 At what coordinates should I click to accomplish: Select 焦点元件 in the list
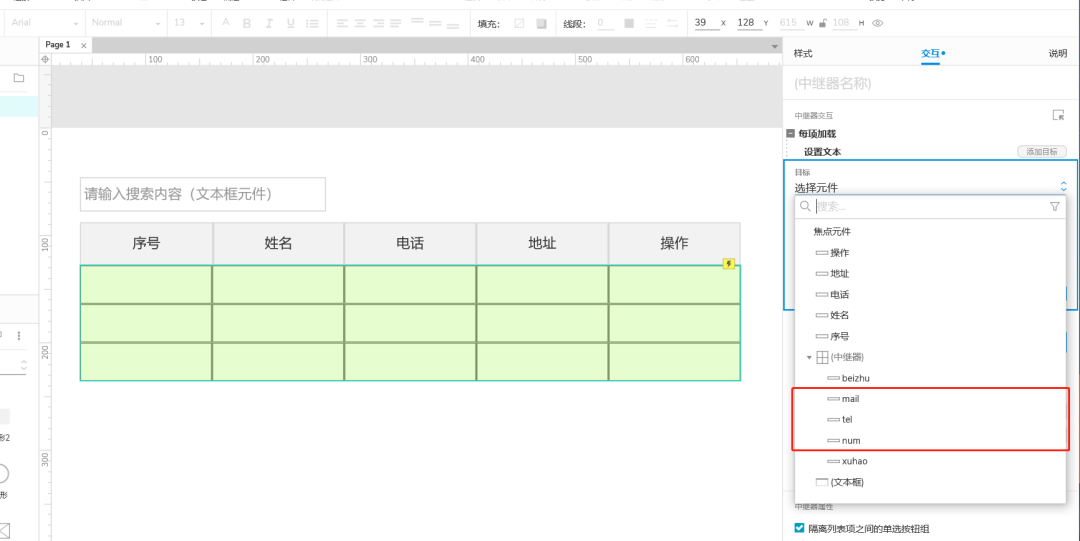pos(831,232)
